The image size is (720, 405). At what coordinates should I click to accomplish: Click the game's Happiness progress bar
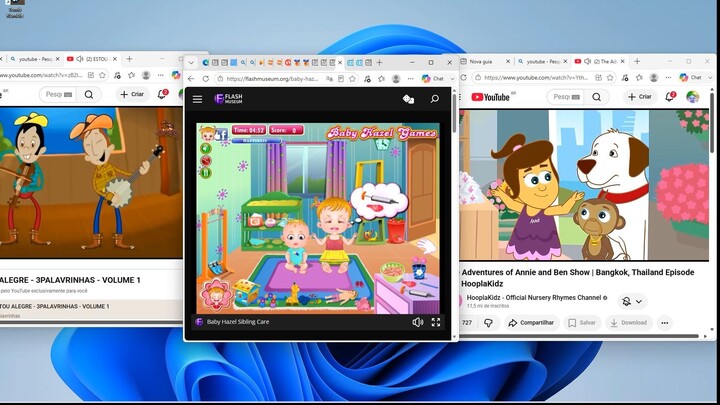click(255, 141)
